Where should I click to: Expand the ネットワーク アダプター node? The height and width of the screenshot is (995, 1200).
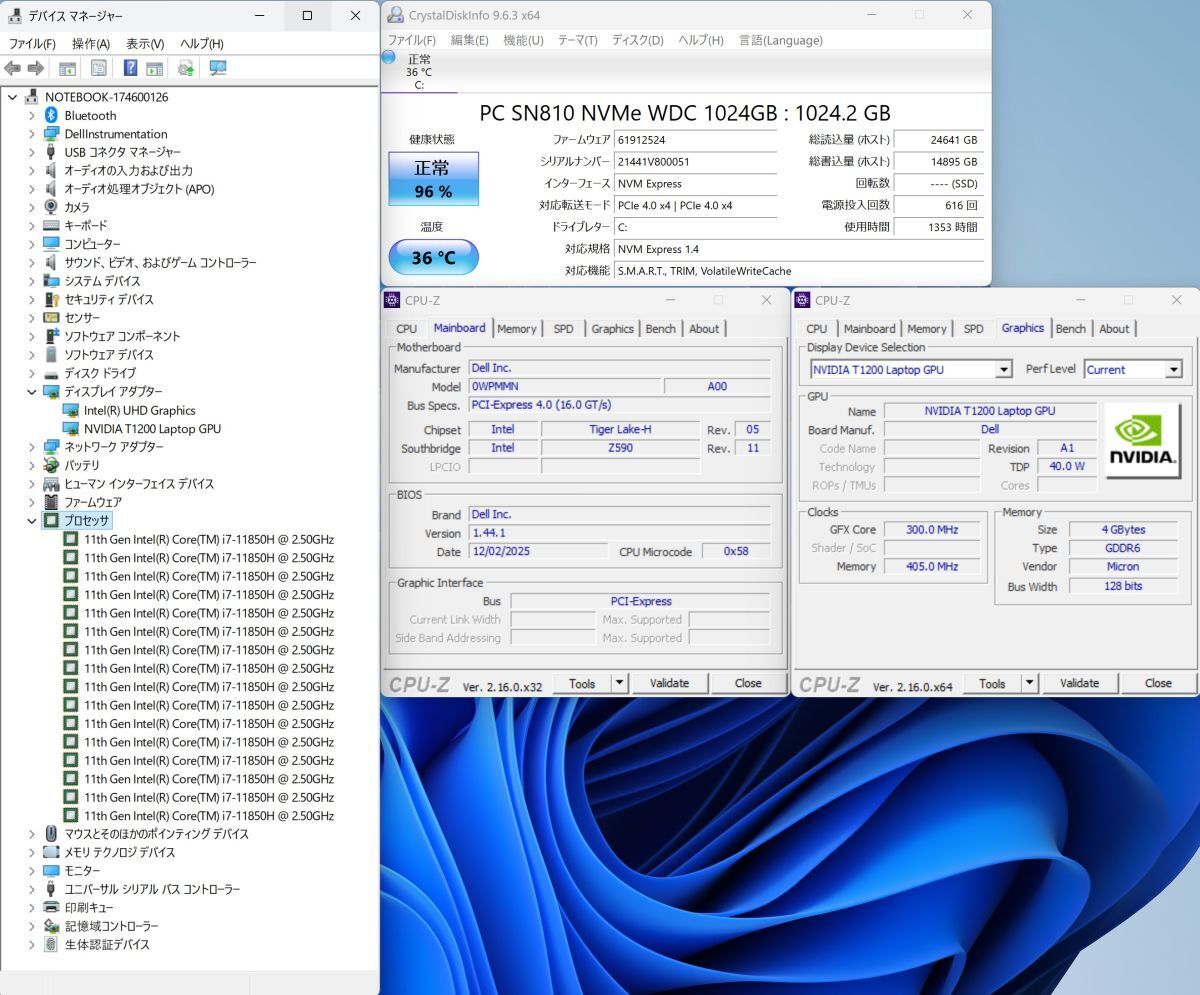[31, 447]
